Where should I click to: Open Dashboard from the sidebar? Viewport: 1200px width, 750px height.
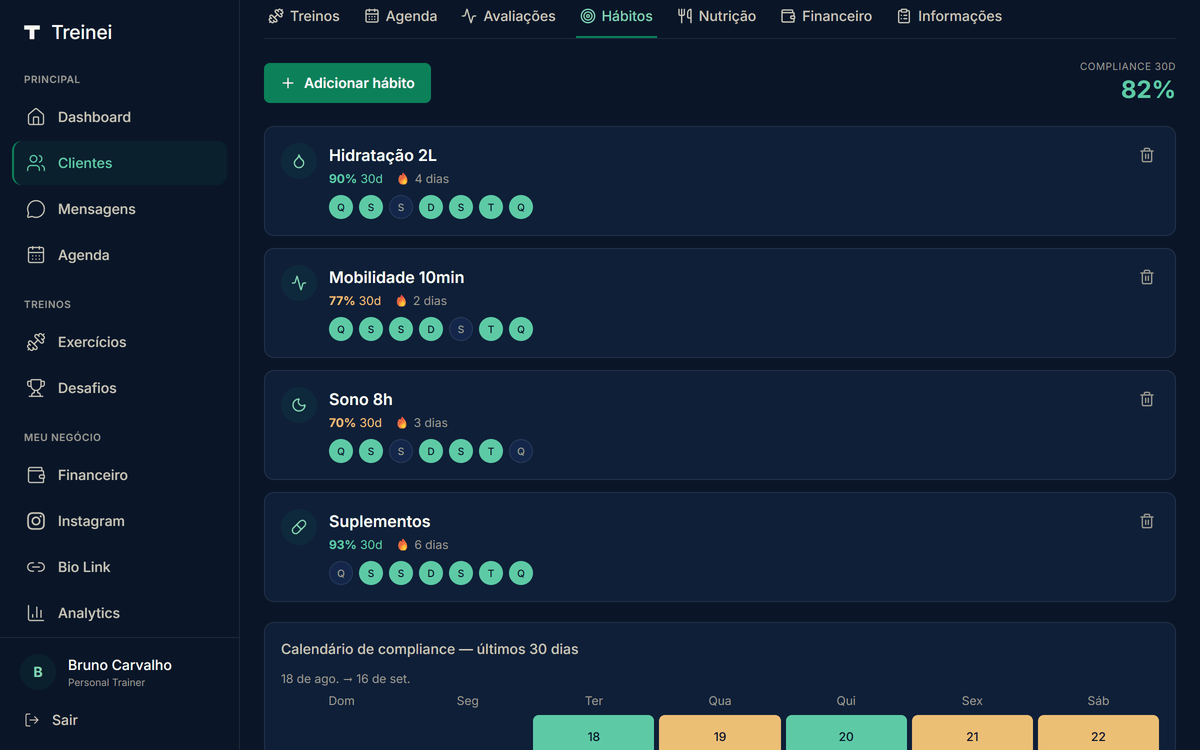[x=119, y=117]
